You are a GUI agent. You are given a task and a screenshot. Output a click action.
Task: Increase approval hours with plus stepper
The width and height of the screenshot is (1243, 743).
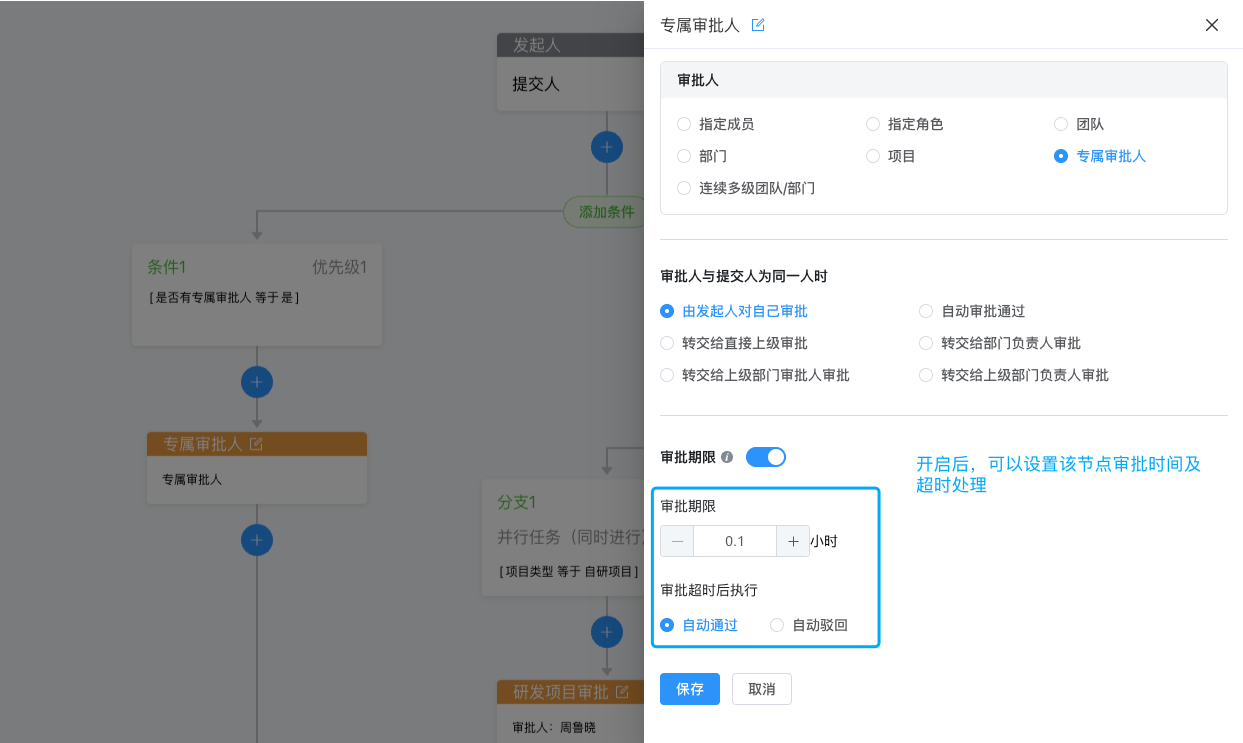(793, 541)
